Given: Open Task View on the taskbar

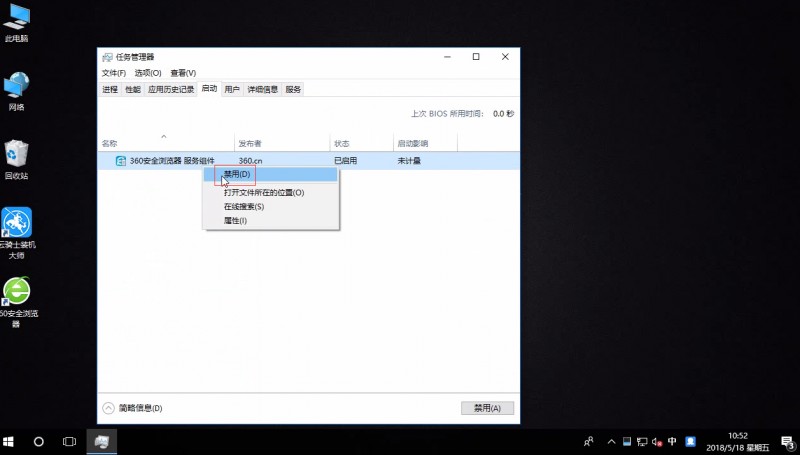Looking at the screenshot, I should (x=69, y=442).
